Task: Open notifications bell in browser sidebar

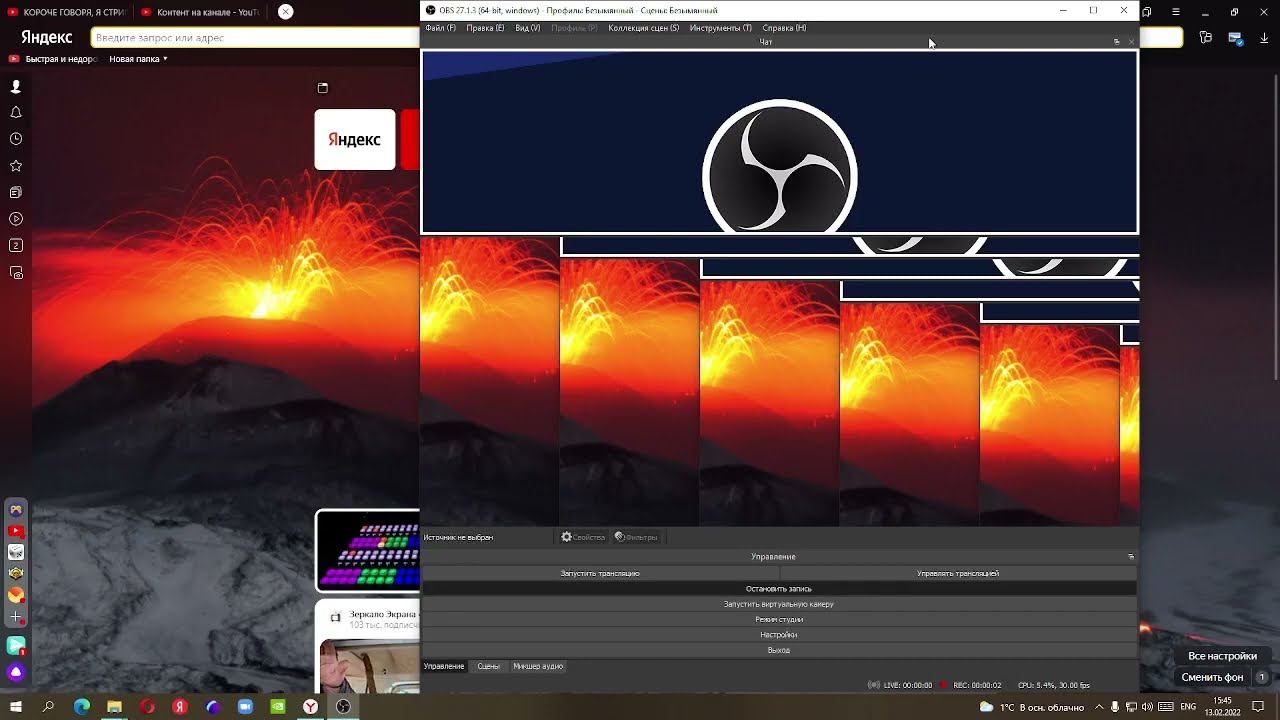Action: tap(16, 113)
